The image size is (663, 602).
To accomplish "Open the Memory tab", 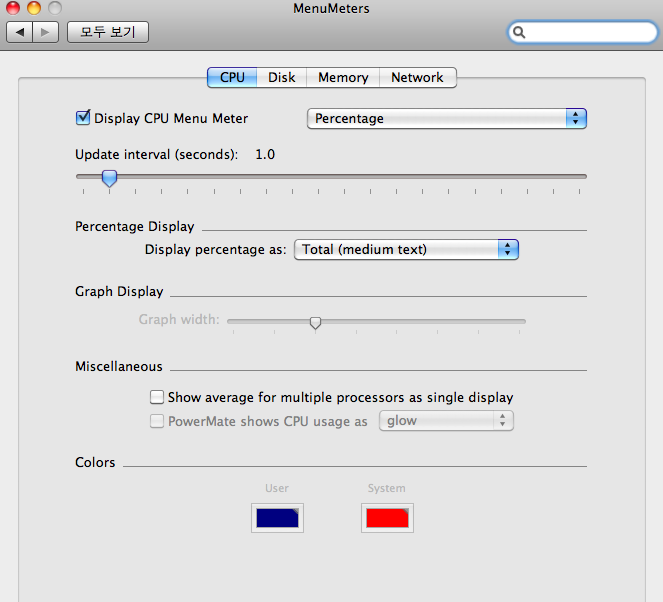I will pyautogui.click(x=343, y=77).
